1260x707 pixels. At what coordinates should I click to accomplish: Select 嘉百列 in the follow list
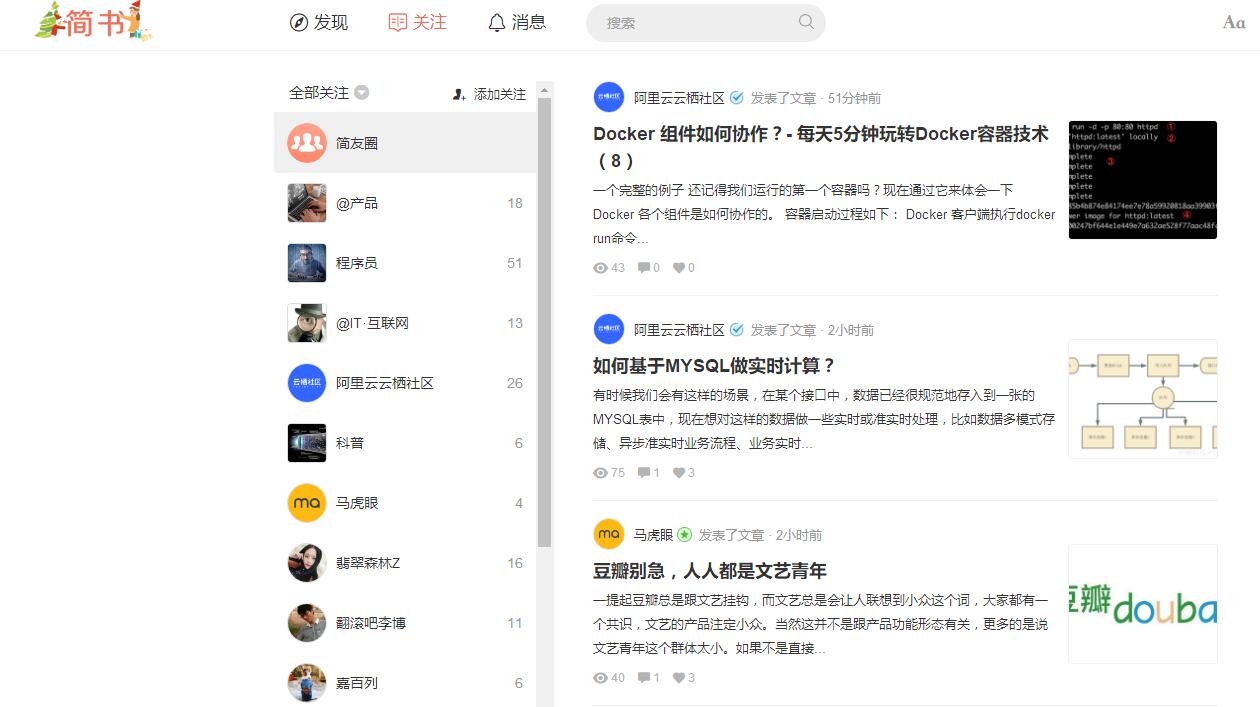pos(405,681)
